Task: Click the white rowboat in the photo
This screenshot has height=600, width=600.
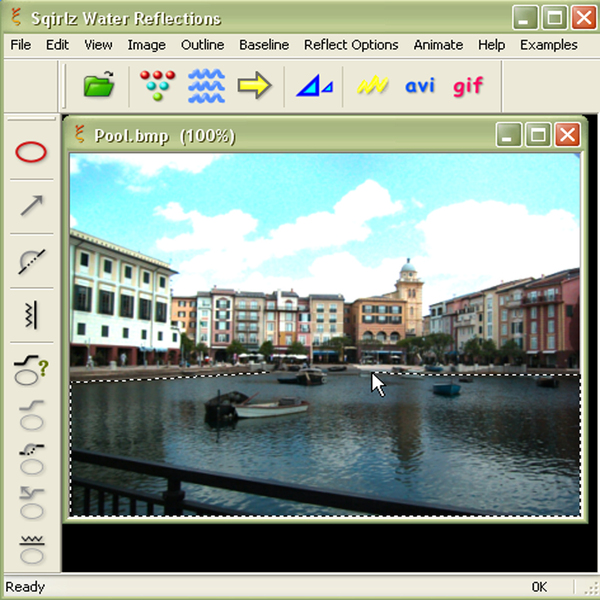Action: [271, 409]
